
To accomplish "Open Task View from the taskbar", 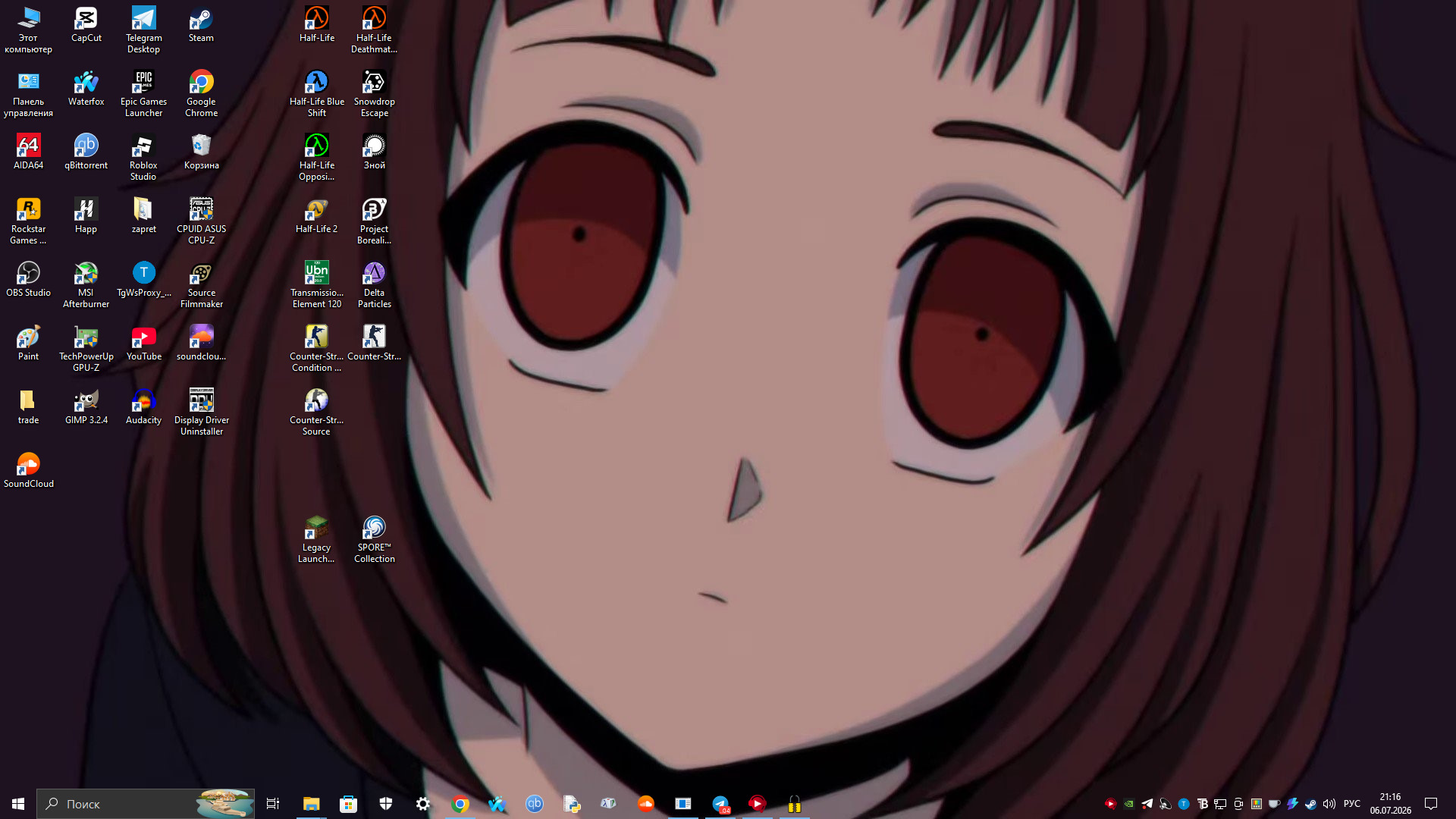I will coord(273,804).
